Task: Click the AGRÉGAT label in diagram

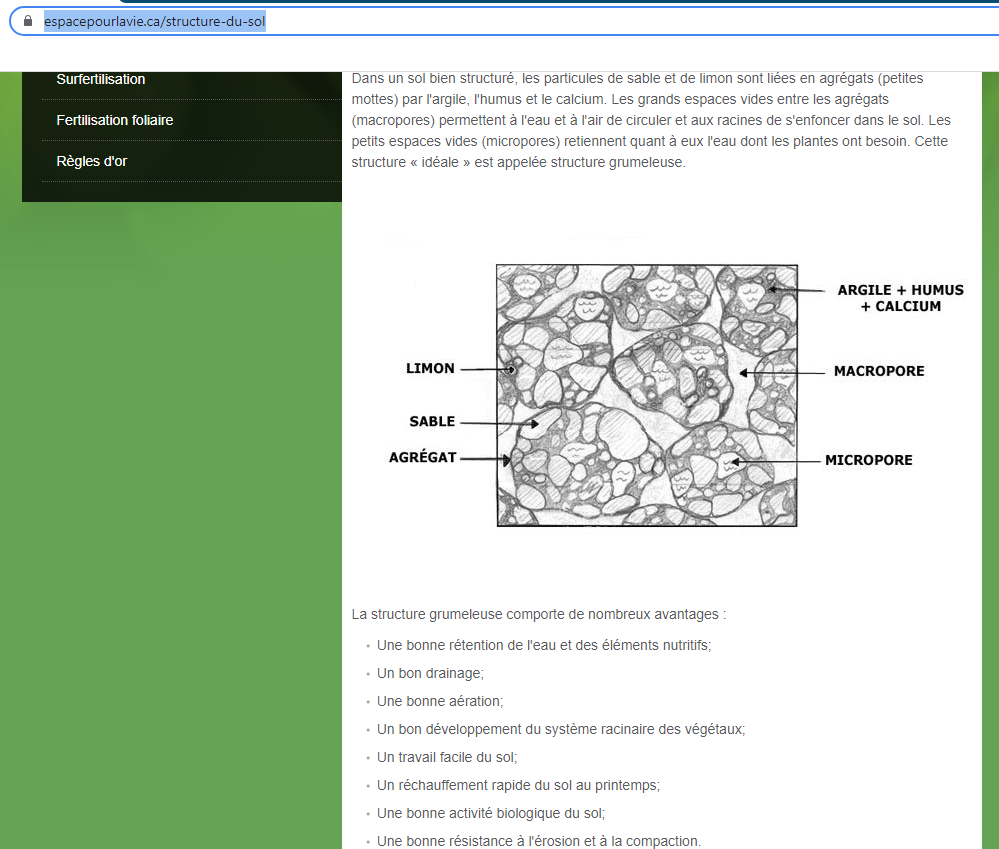Action: [x=422, y=457]
